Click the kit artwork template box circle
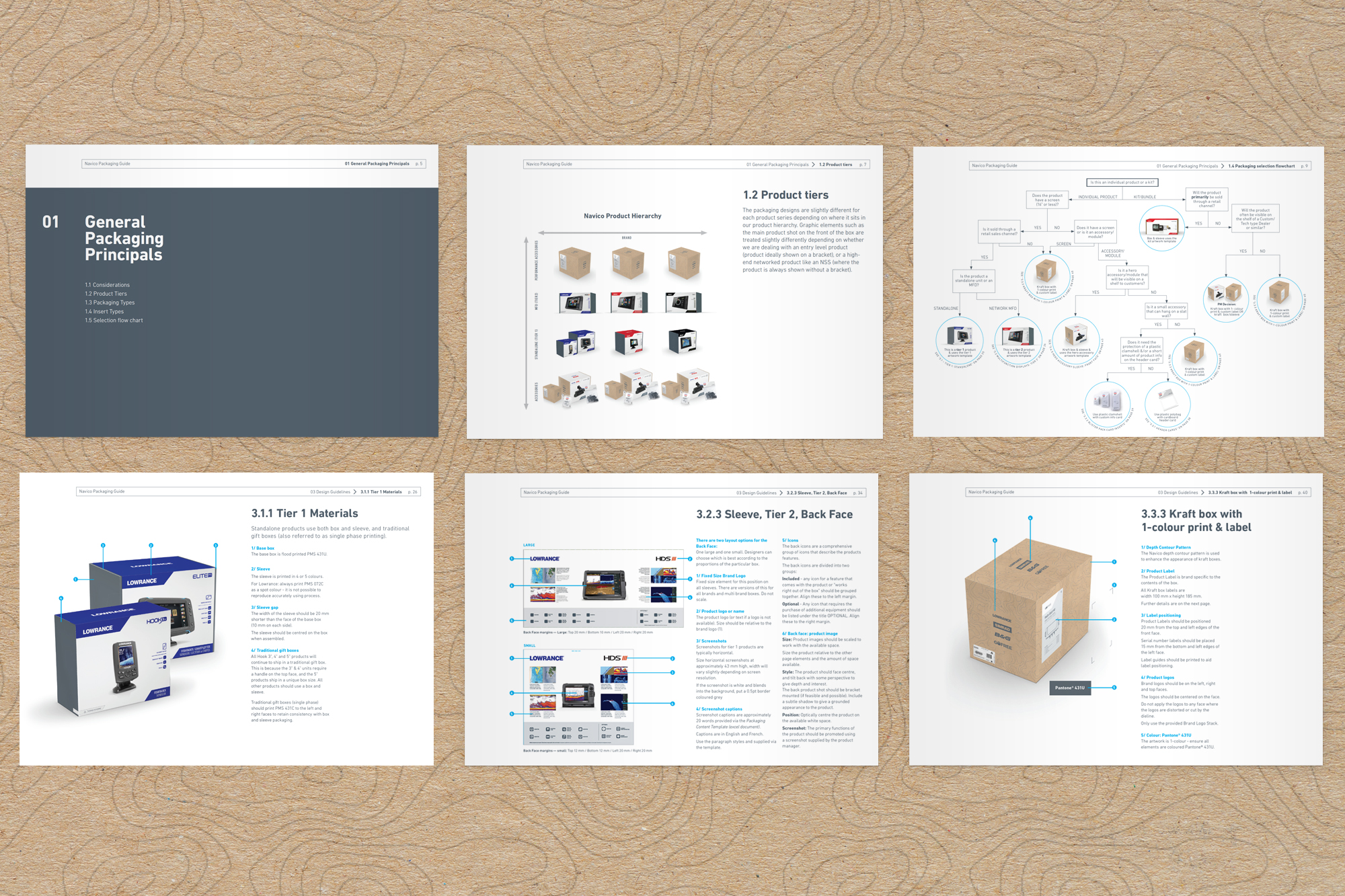This screenshot has width=1345, height=896. pos(1161,228)
